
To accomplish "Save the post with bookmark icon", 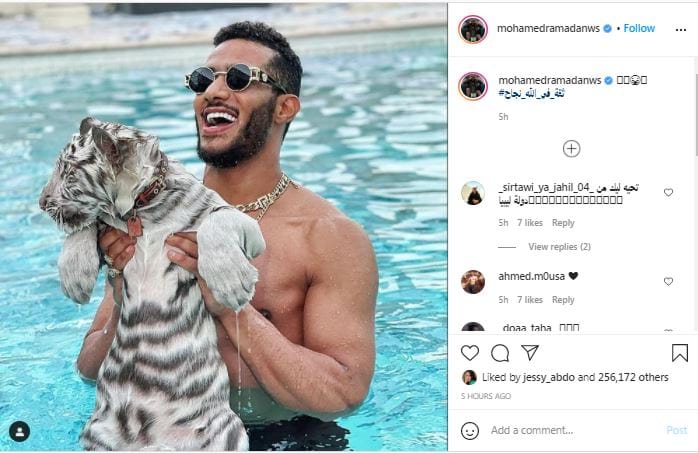I will (680, 352).
